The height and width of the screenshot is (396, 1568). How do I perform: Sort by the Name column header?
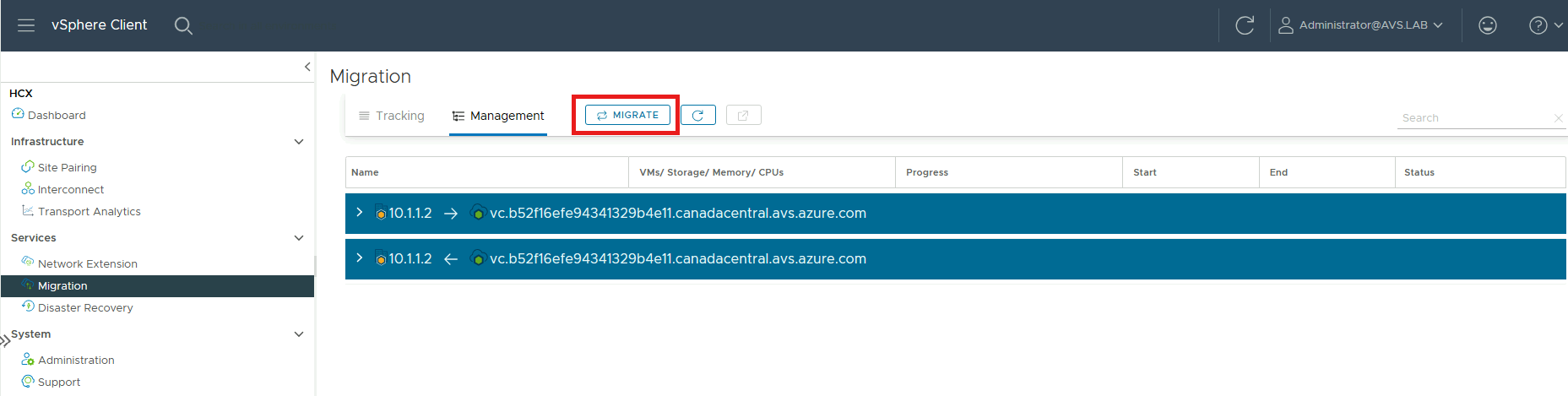[487, 172]
